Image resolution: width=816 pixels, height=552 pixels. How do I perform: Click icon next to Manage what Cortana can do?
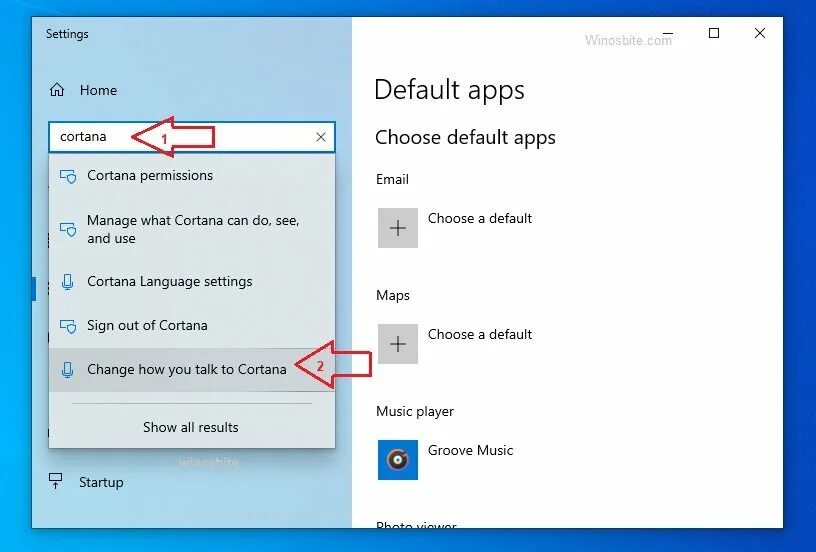tap(68, 229)
